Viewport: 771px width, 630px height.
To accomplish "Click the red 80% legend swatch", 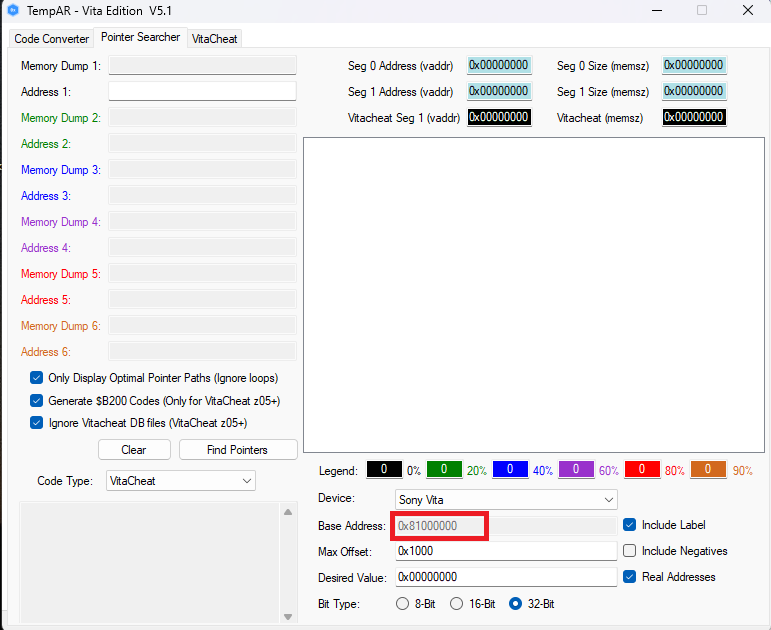I will [642, 470].
